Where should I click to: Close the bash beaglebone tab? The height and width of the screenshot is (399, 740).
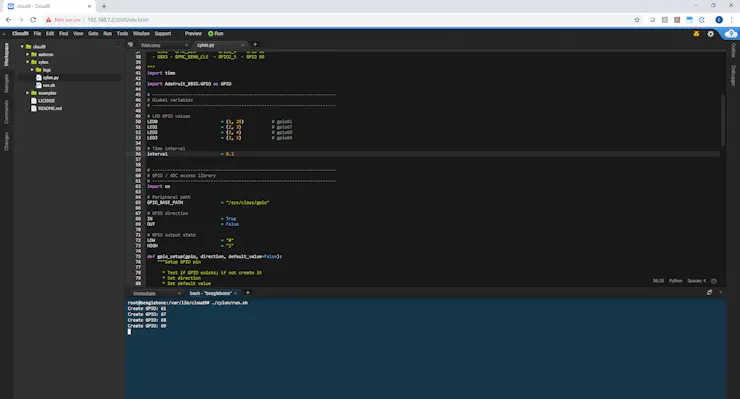(x=235, y=293)
